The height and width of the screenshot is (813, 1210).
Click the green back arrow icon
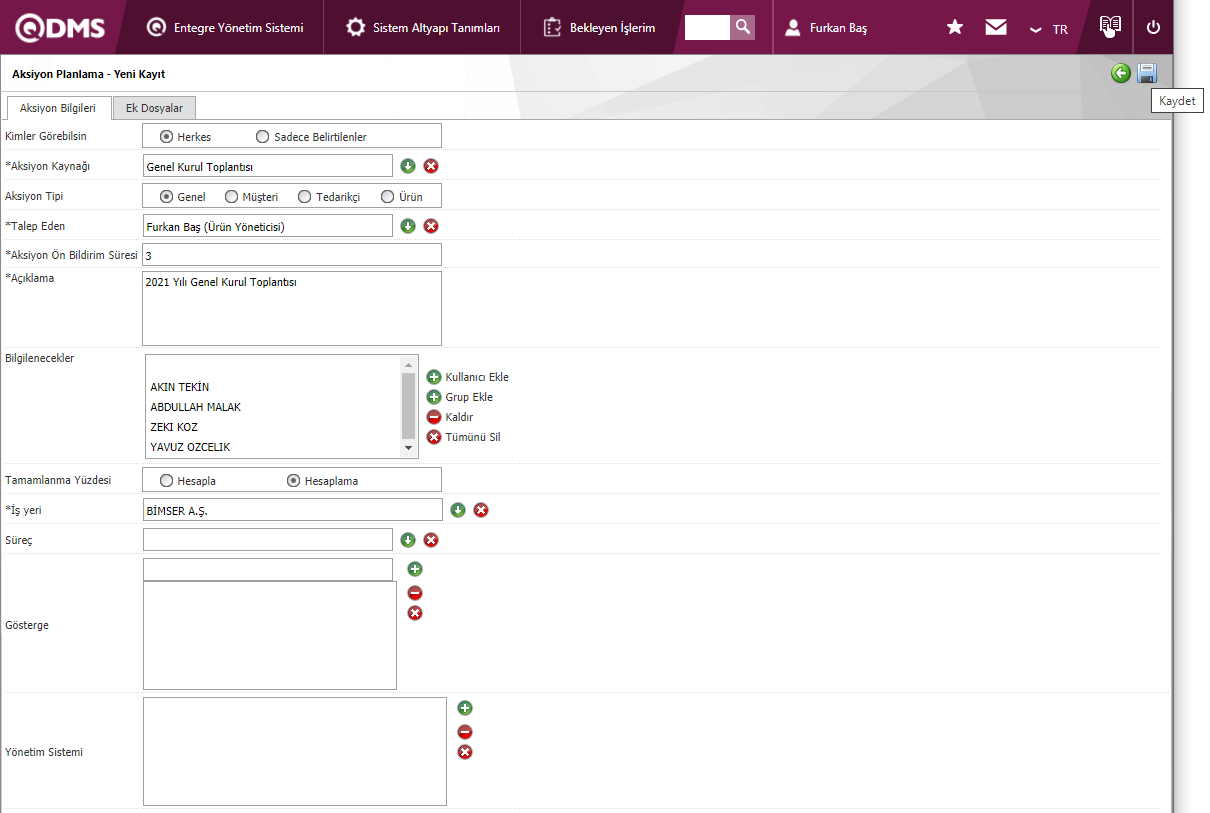pos(1121,73)
